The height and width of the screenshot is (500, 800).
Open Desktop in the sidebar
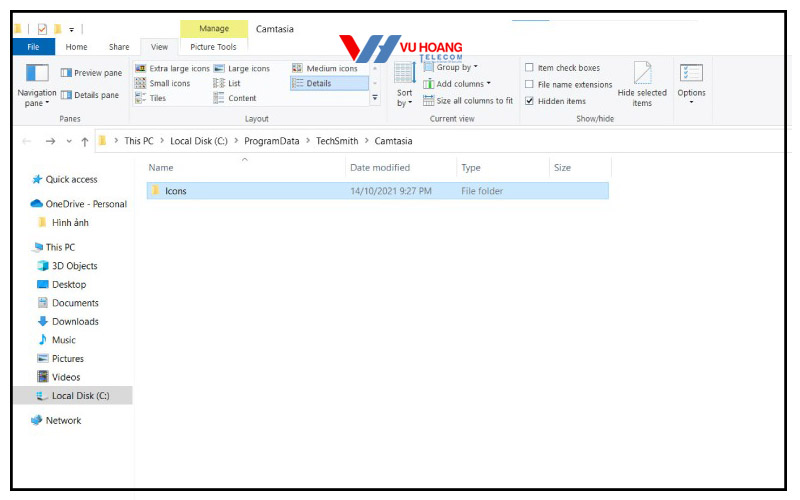62,285
